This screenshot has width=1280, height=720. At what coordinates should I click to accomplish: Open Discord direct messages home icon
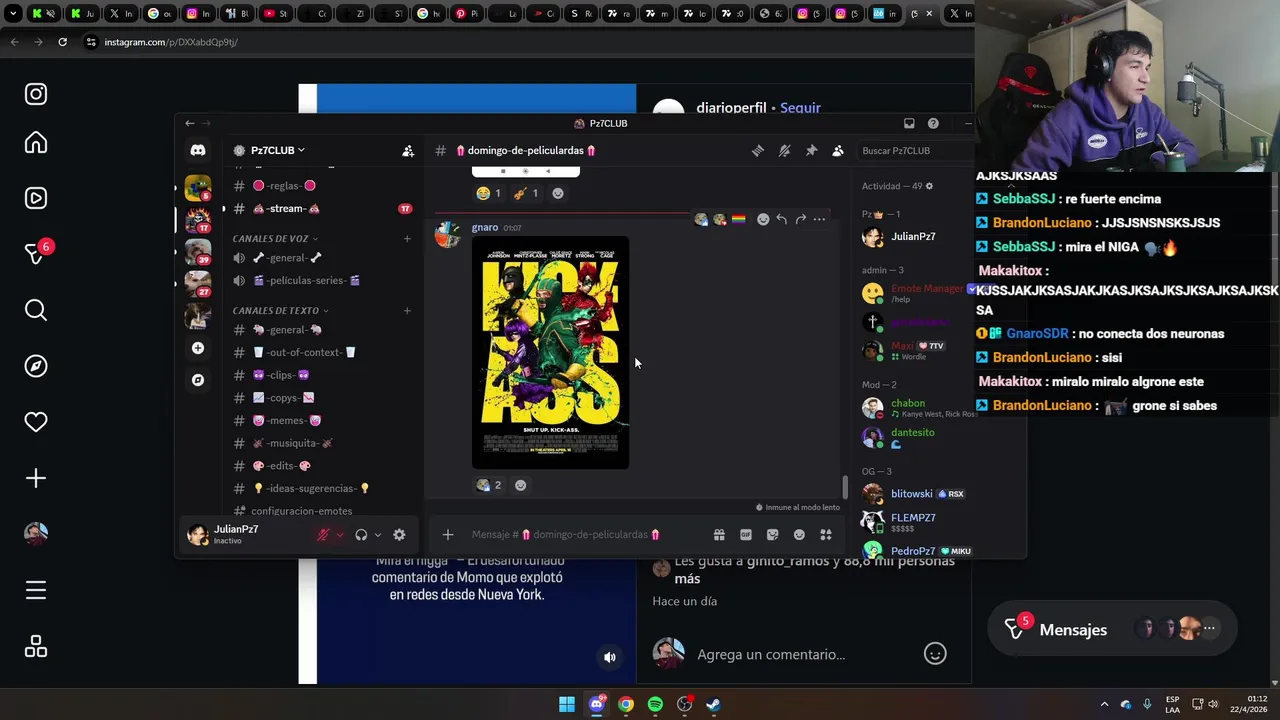pyautogui.click(x=198, y=150)
